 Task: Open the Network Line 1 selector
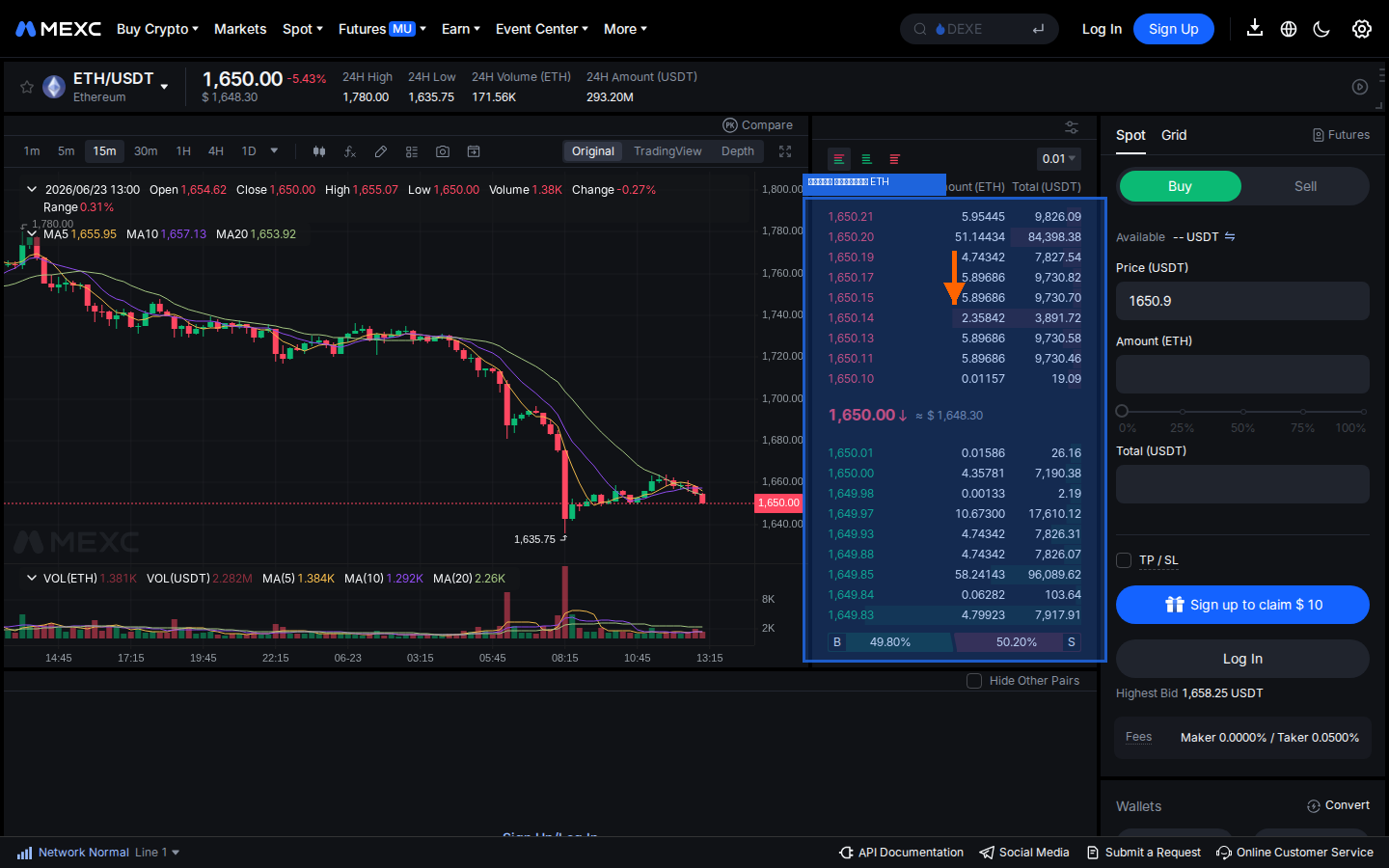point(157,853)
